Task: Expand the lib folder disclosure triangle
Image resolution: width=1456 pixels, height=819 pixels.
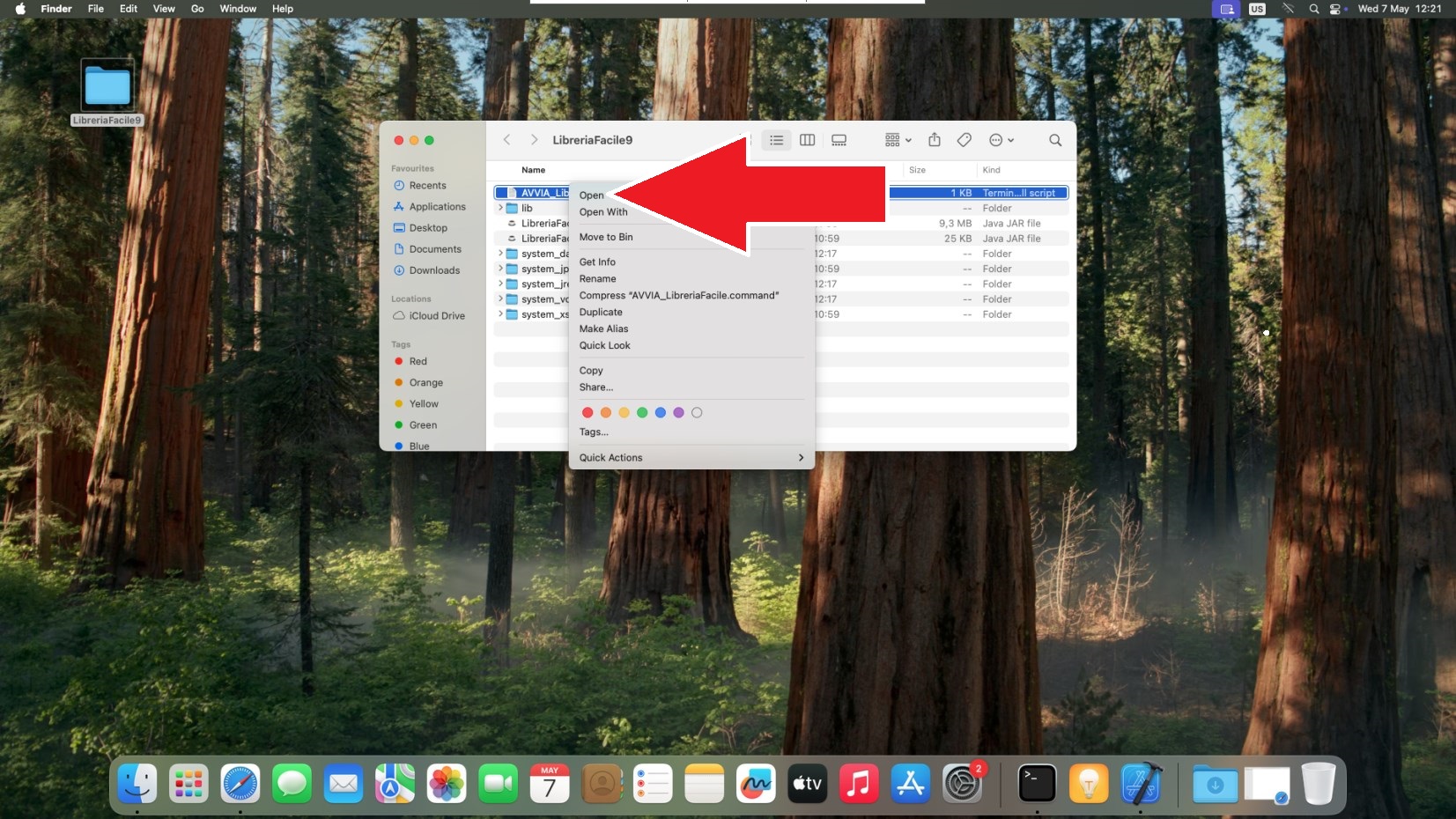Action: click(500, 209)
